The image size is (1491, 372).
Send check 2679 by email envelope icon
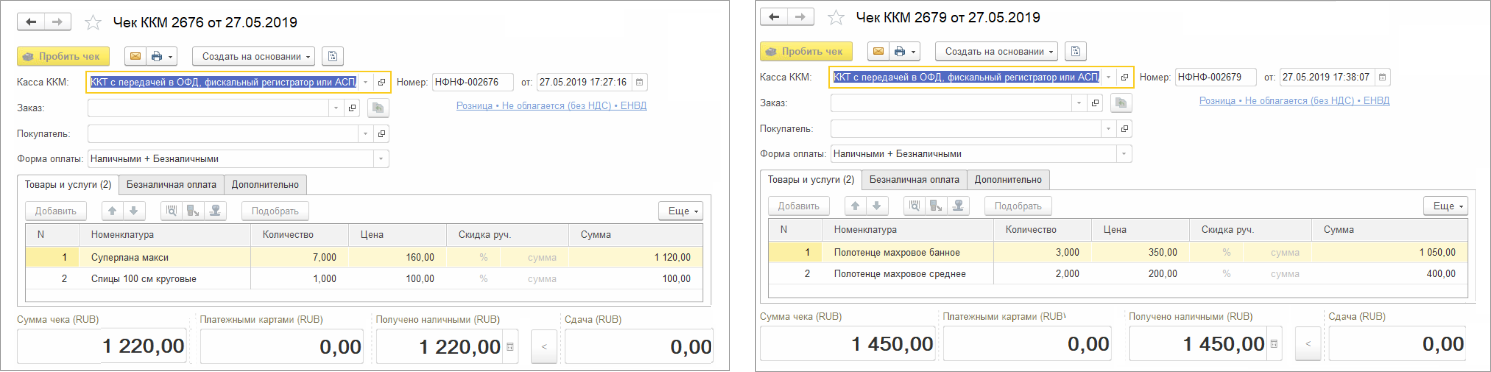point(879,51)
